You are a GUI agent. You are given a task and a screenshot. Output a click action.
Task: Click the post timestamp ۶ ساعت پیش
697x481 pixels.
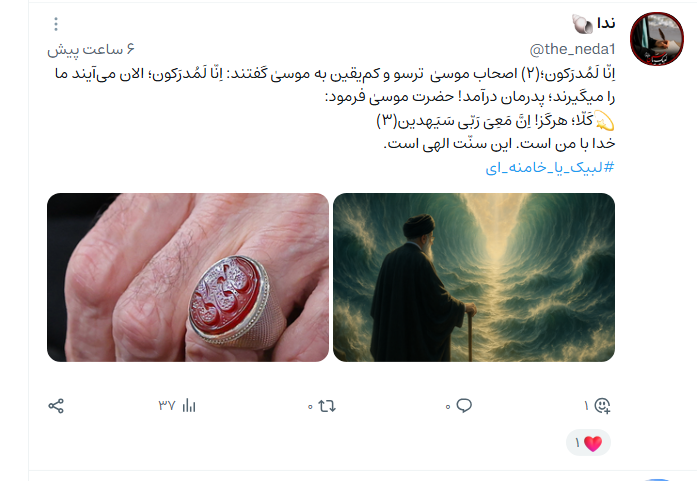point(91,49)
